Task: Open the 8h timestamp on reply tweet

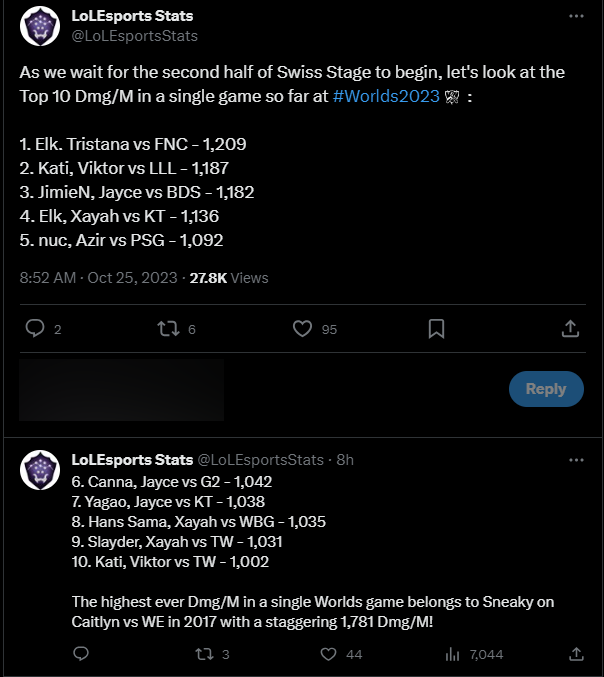Action: (x=345, y=460)
